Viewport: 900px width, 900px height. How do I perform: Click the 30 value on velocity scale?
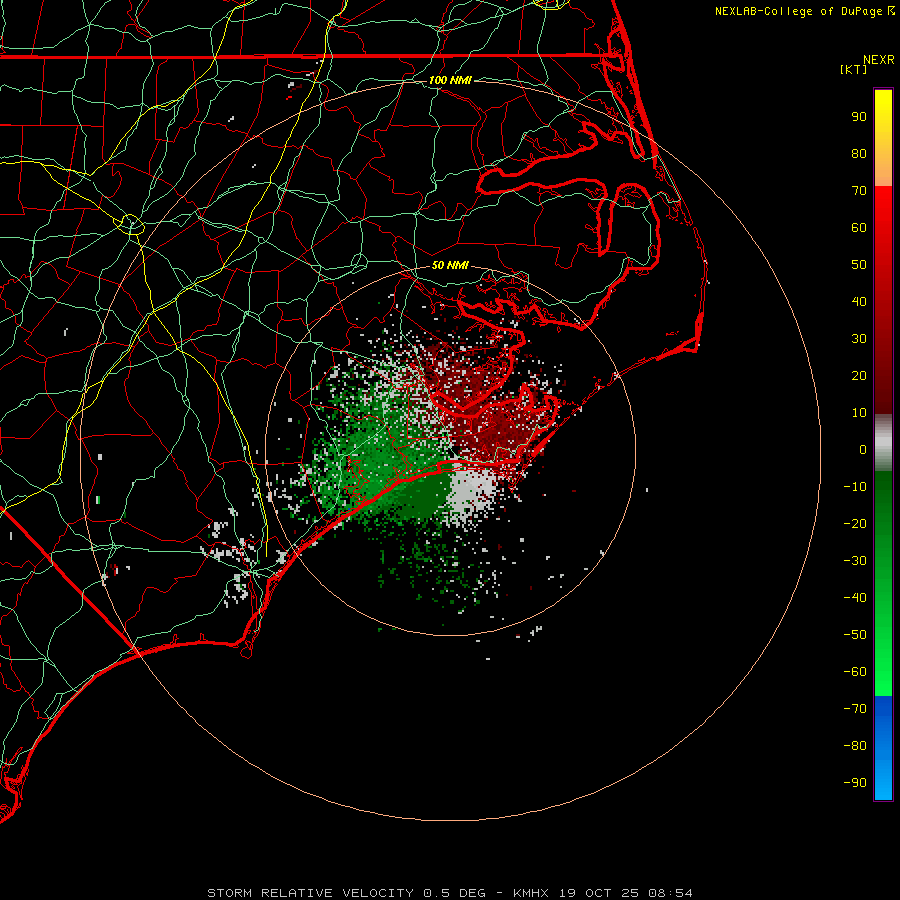859,339
